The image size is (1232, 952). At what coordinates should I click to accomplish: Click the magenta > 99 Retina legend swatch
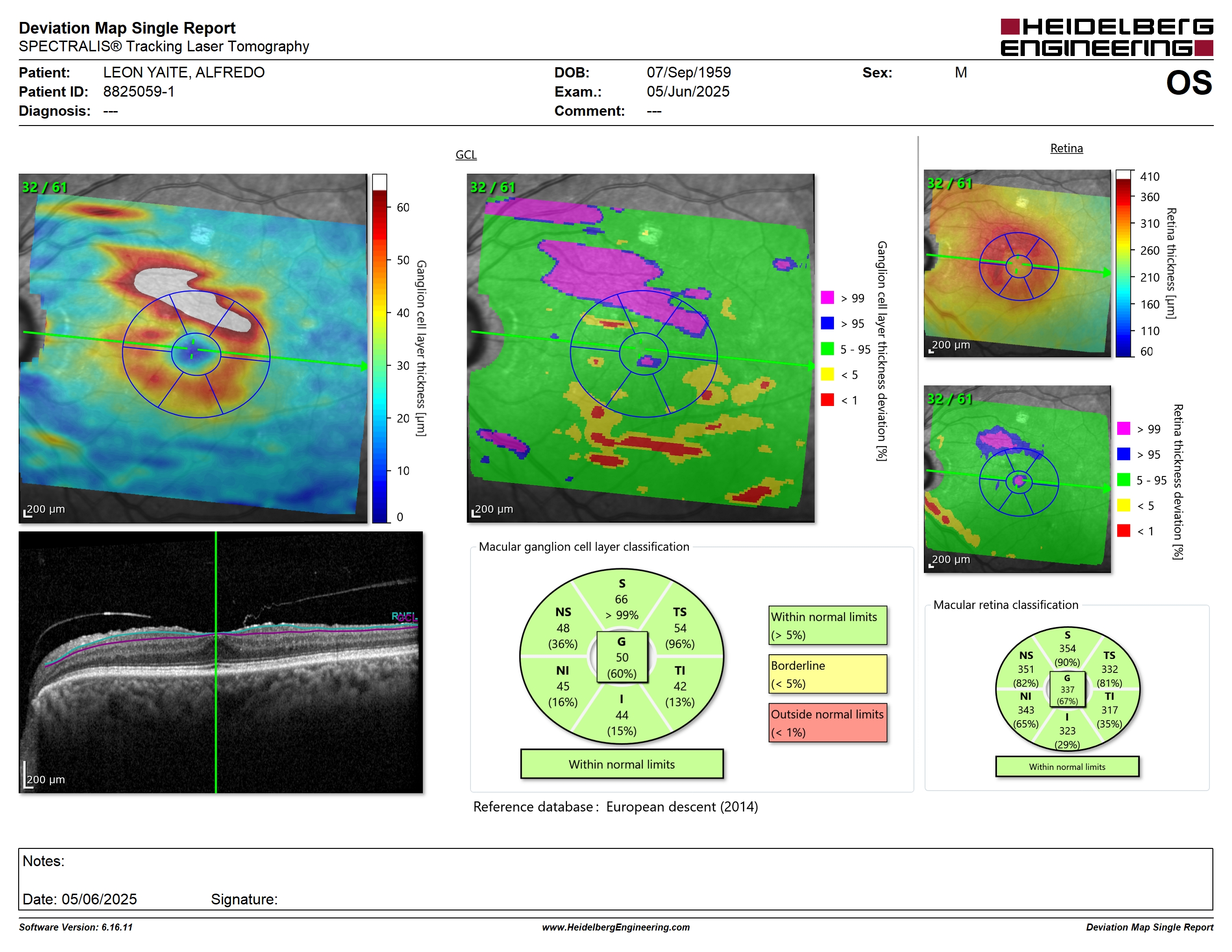tap(1123, 428)
